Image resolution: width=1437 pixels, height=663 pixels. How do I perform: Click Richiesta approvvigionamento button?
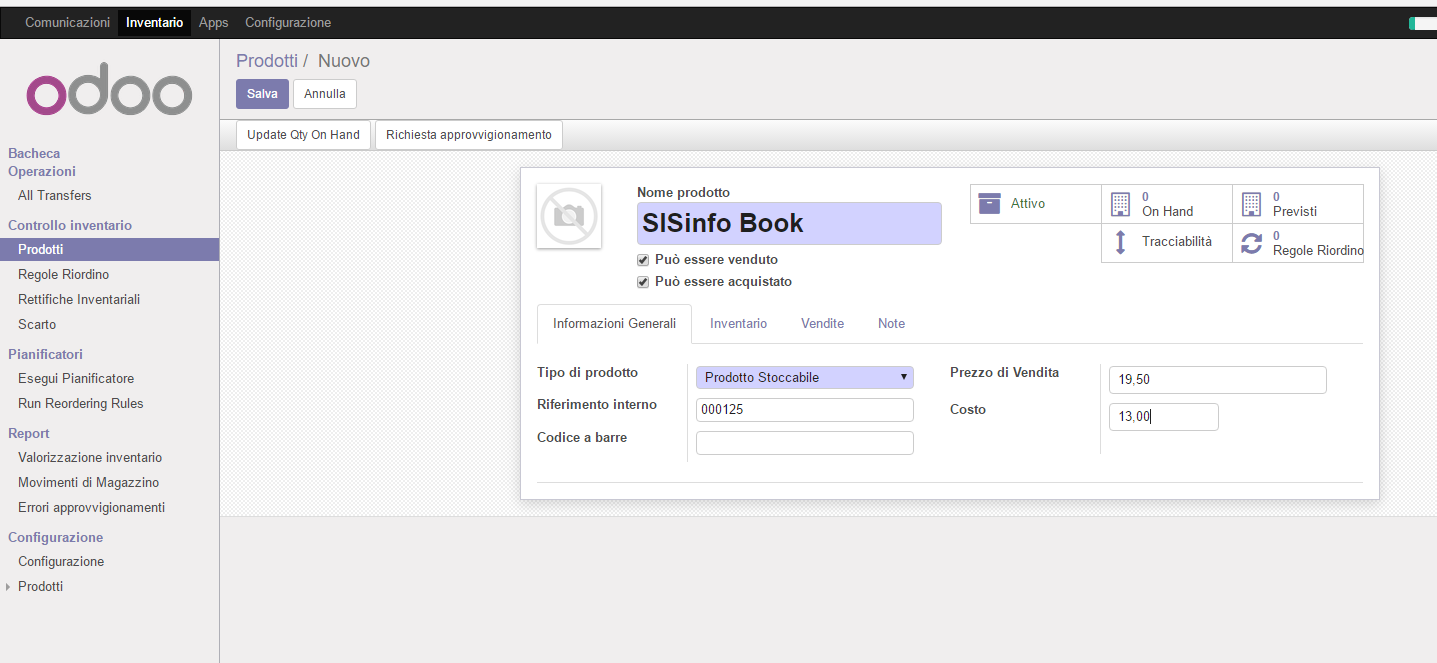point(469,135)
